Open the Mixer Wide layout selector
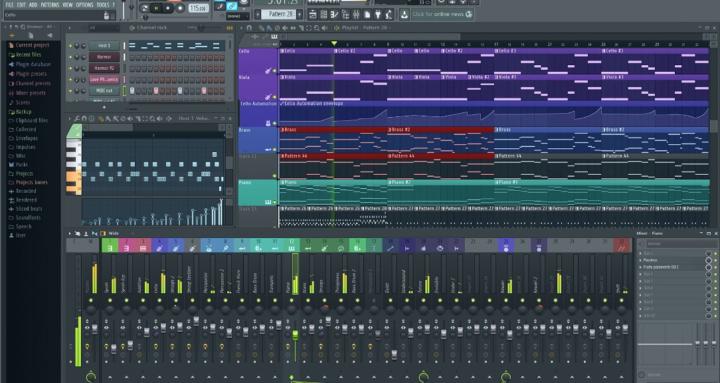The image size is (720, 383). [x=113, y=233]
